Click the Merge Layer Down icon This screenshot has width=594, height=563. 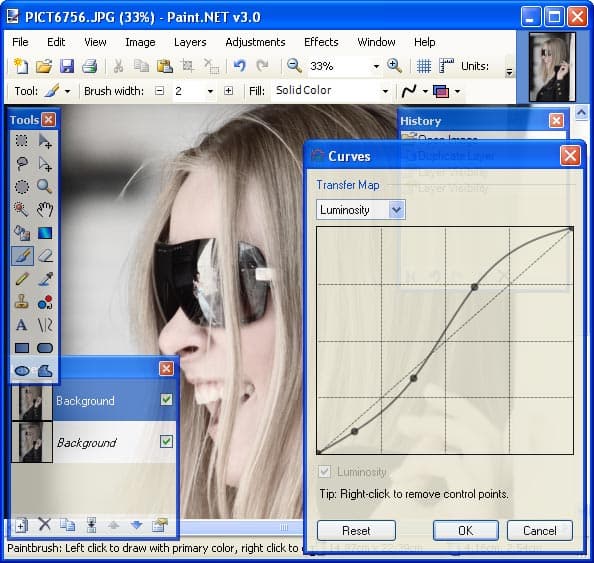[x=91, y=525]
